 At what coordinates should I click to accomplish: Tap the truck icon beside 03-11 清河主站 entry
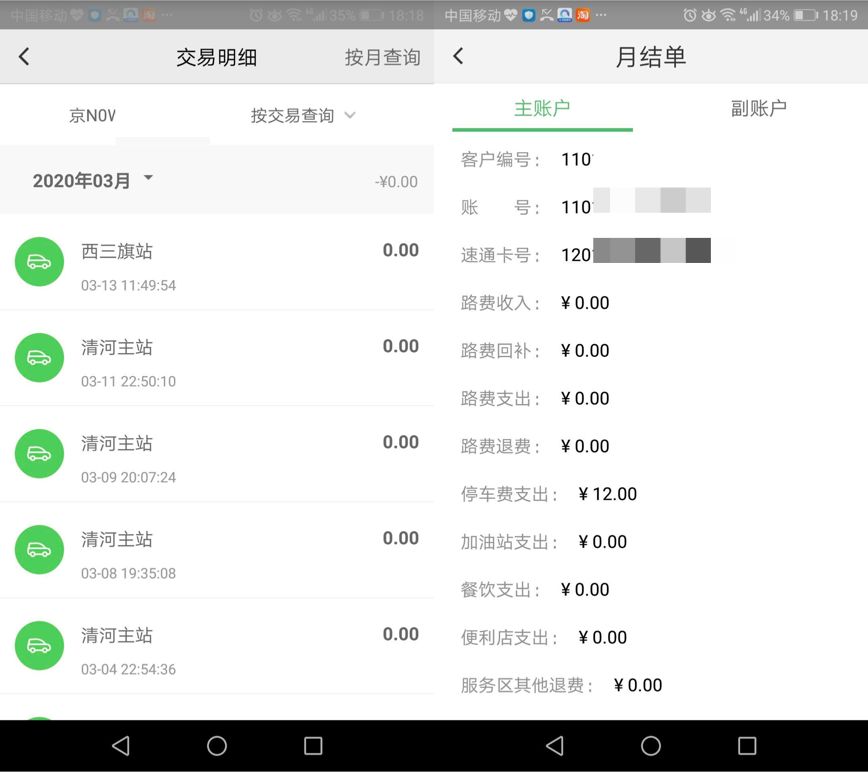pyautogui.click(x=39, y=358)
